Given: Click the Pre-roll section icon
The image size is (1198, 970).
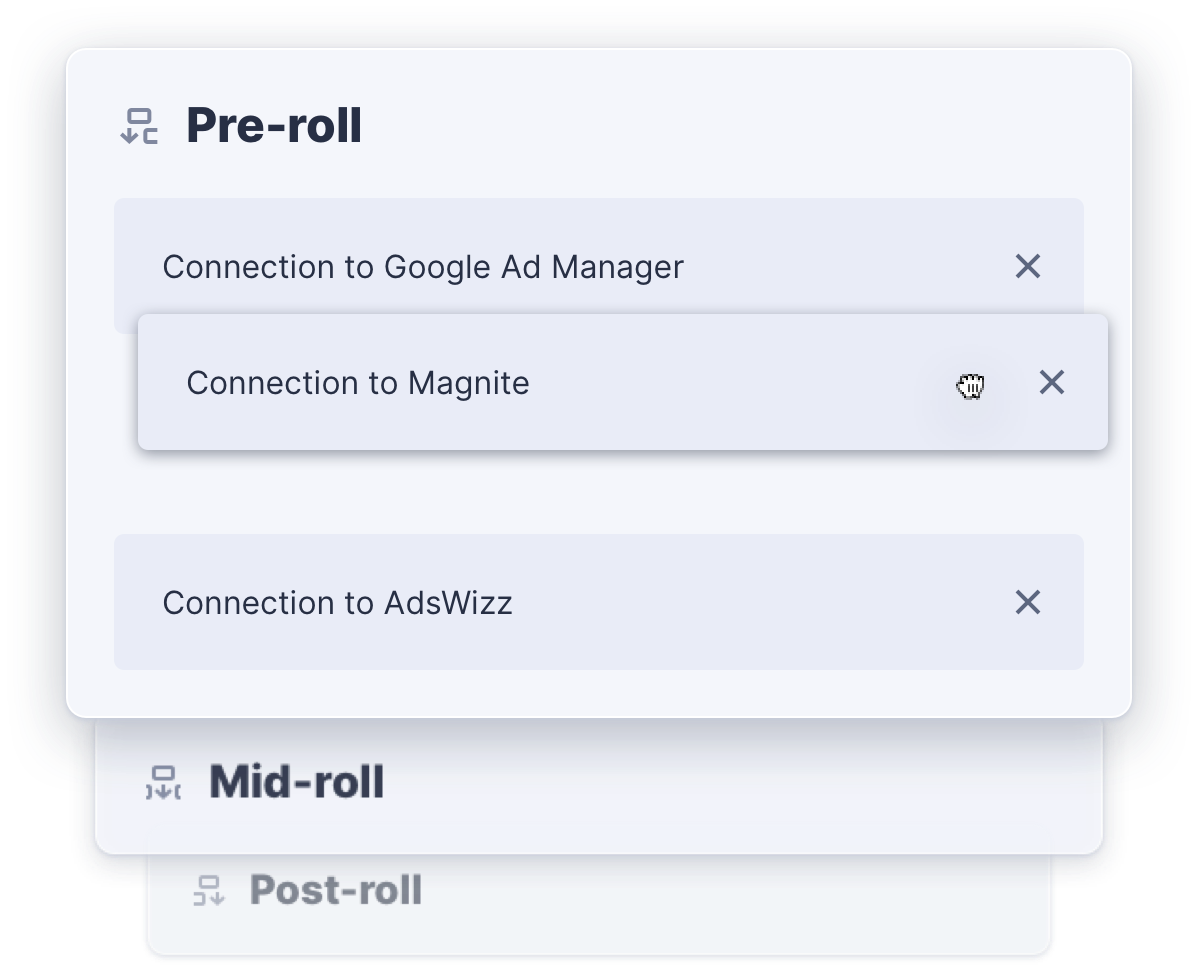Looking at the screenshot, I should (139, 127).
